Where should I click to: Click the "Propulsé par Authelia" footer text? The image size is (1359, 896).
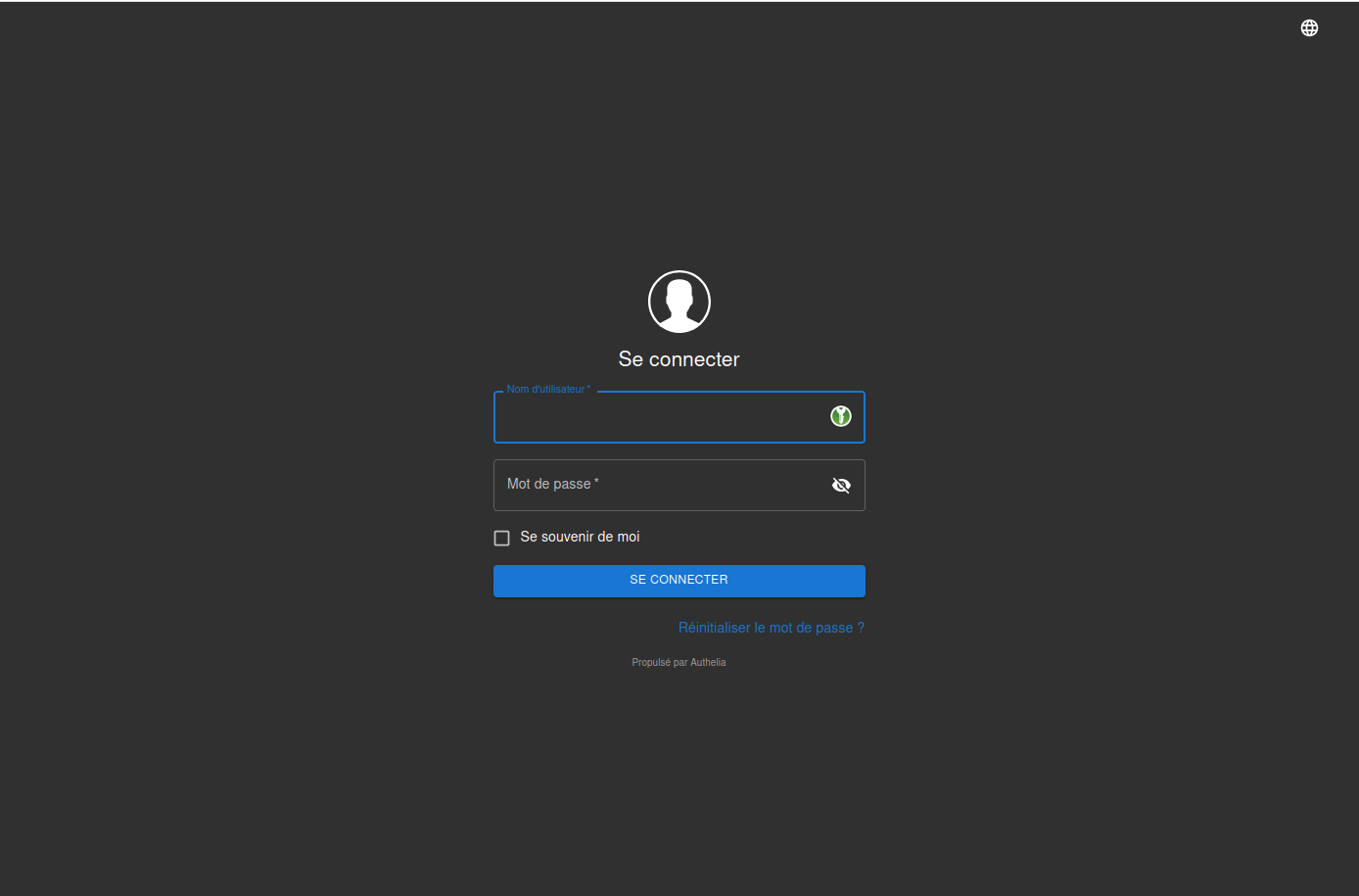[679, 663]
